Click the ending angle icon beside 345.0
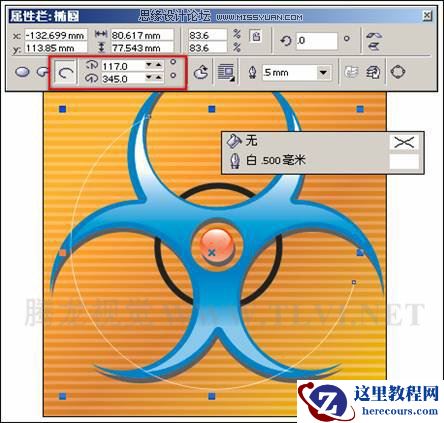This screenshot has width=444, height=423. tap(91, 78)
